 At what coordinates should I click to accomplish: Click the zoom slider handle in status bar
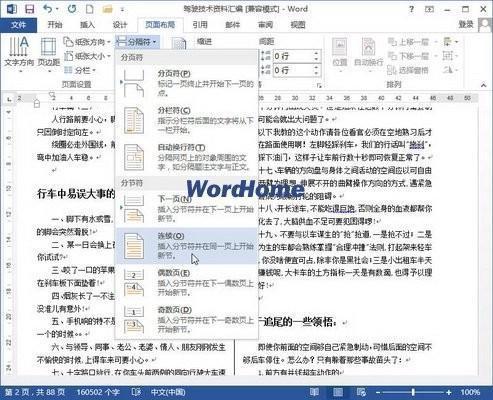click(x=413, y=392)
